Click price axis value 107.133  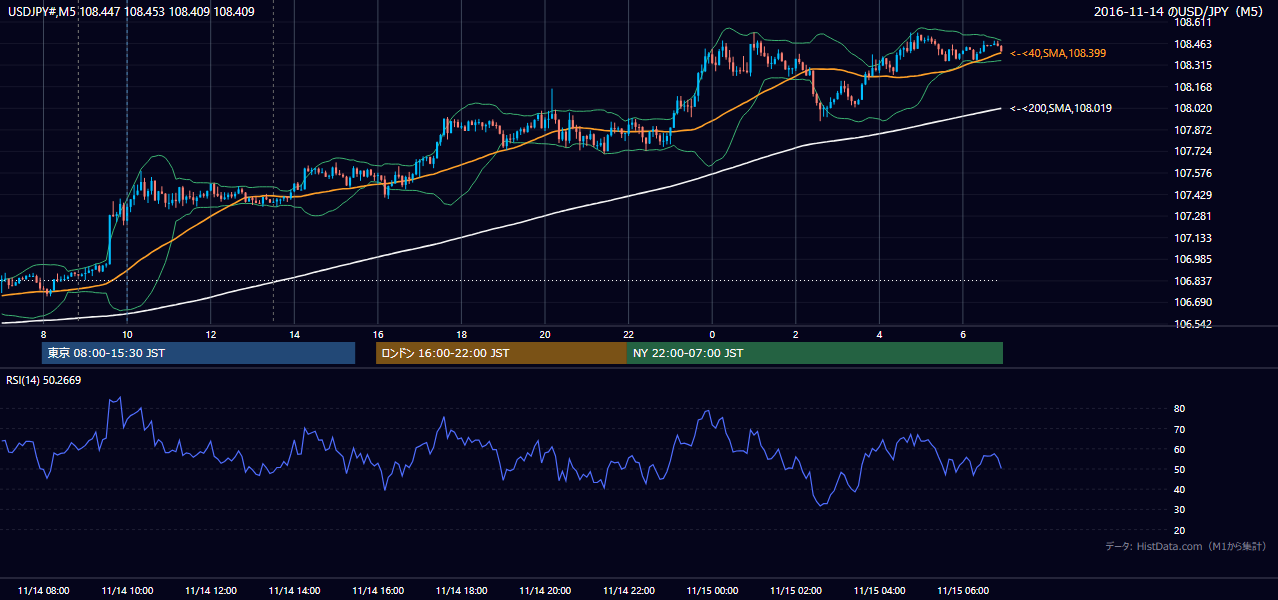tap(1192, 238)
